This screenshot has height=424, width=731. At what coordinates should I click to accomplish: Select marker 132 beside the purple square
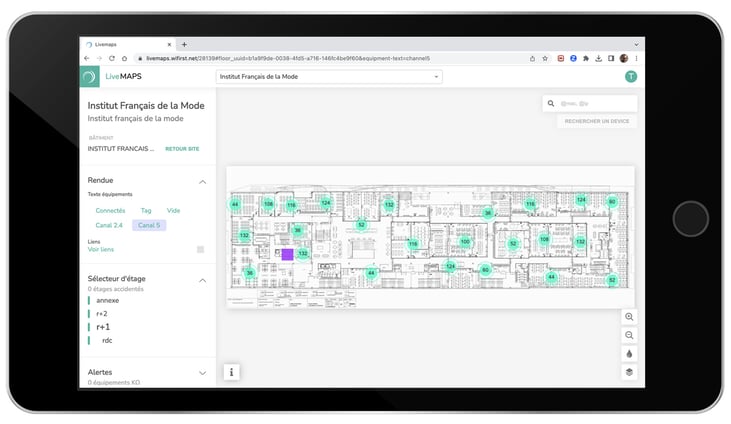(303, 253)
